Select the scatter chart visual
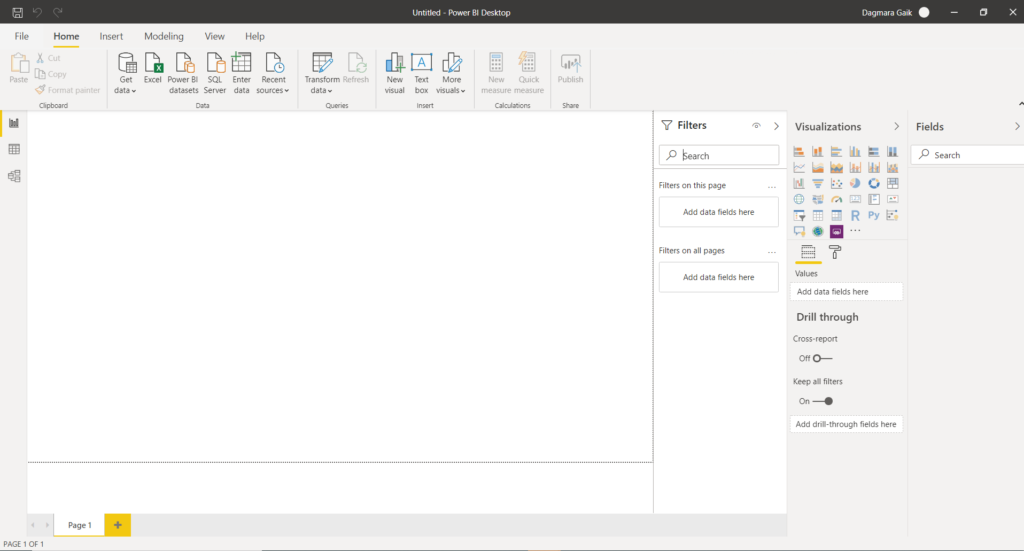The image size is (1024, 551). (x=837, y=183)
